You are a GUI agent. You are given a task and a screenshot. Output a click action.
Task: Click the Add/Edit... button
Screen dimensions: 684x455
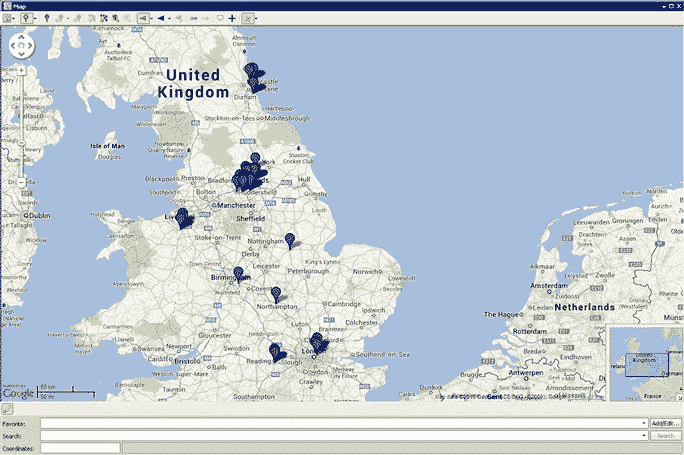coord(665,423)
